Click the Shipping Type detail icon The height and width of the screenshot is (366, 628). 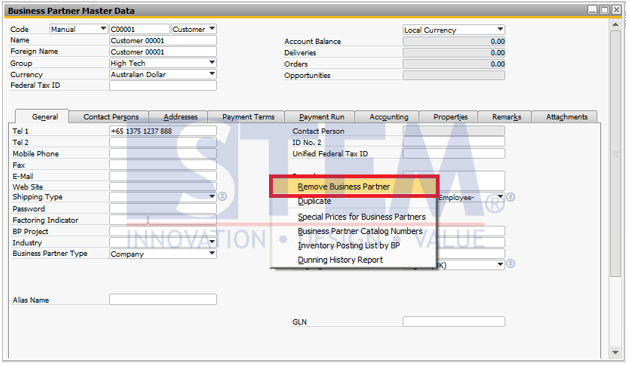click(x=222, y=197)
